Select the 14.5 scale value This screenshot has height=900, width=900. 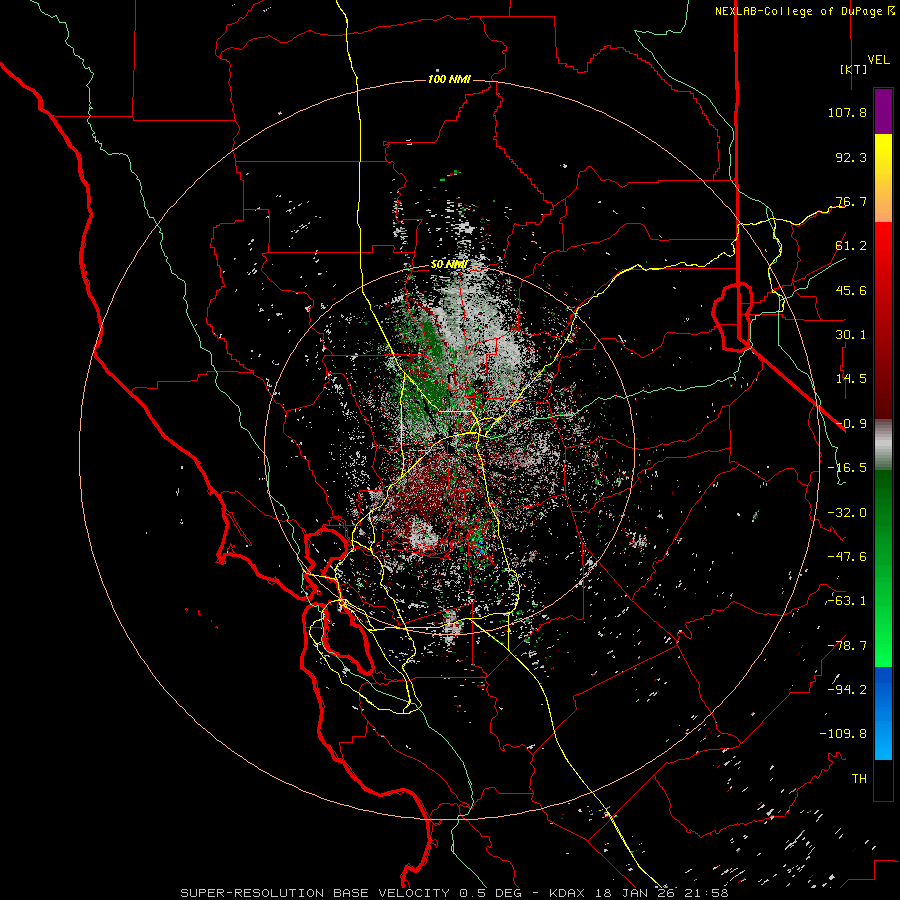click(x=851, y=379)
